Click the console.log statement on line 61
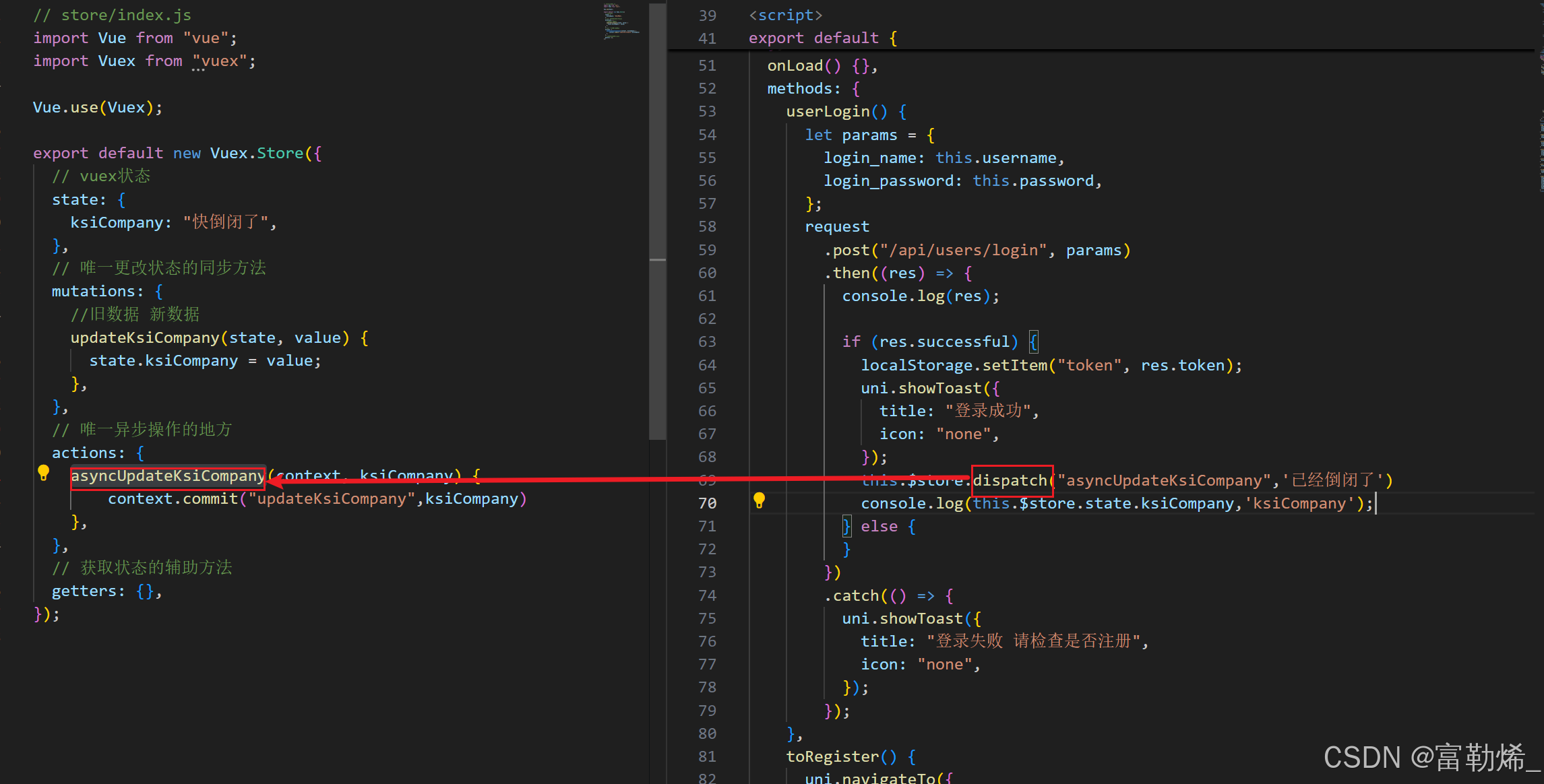The width and height of the screenshot is (1544, 784). (918, 295)
